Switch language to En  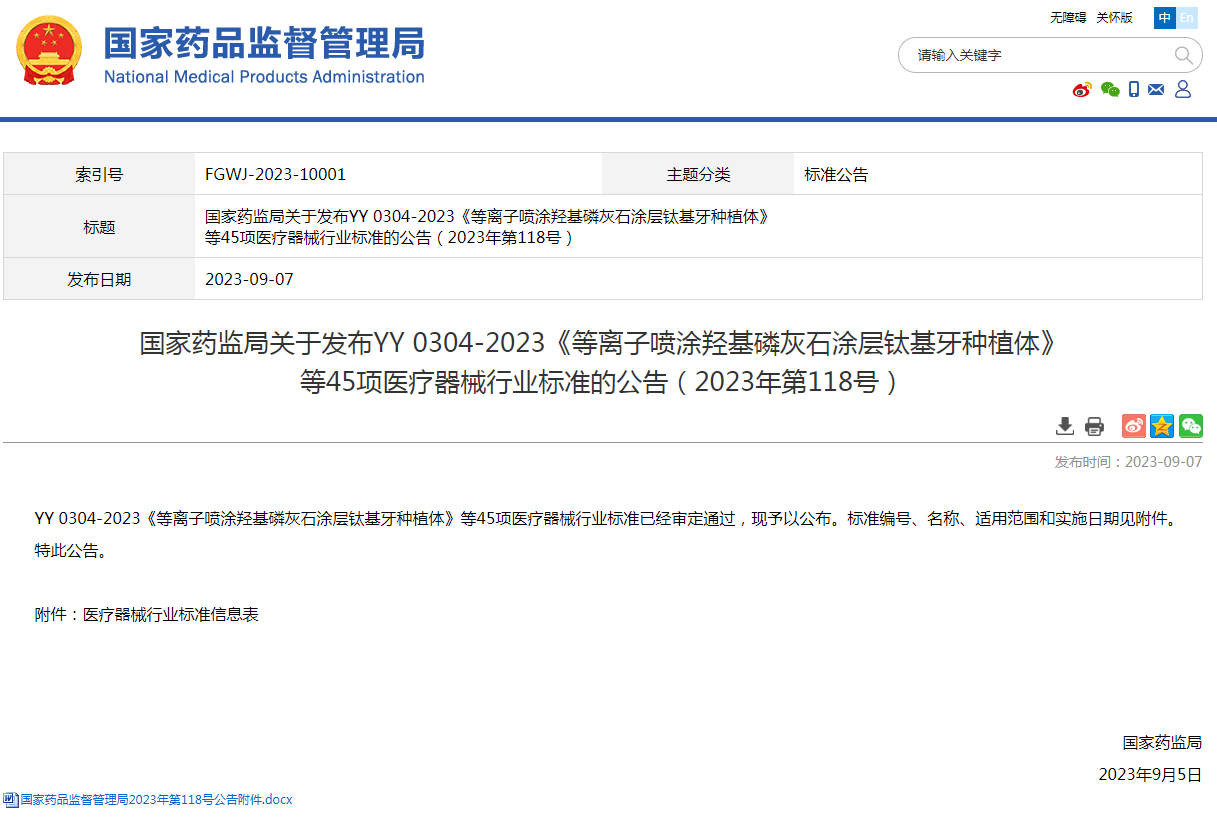tap(1186, 18)
